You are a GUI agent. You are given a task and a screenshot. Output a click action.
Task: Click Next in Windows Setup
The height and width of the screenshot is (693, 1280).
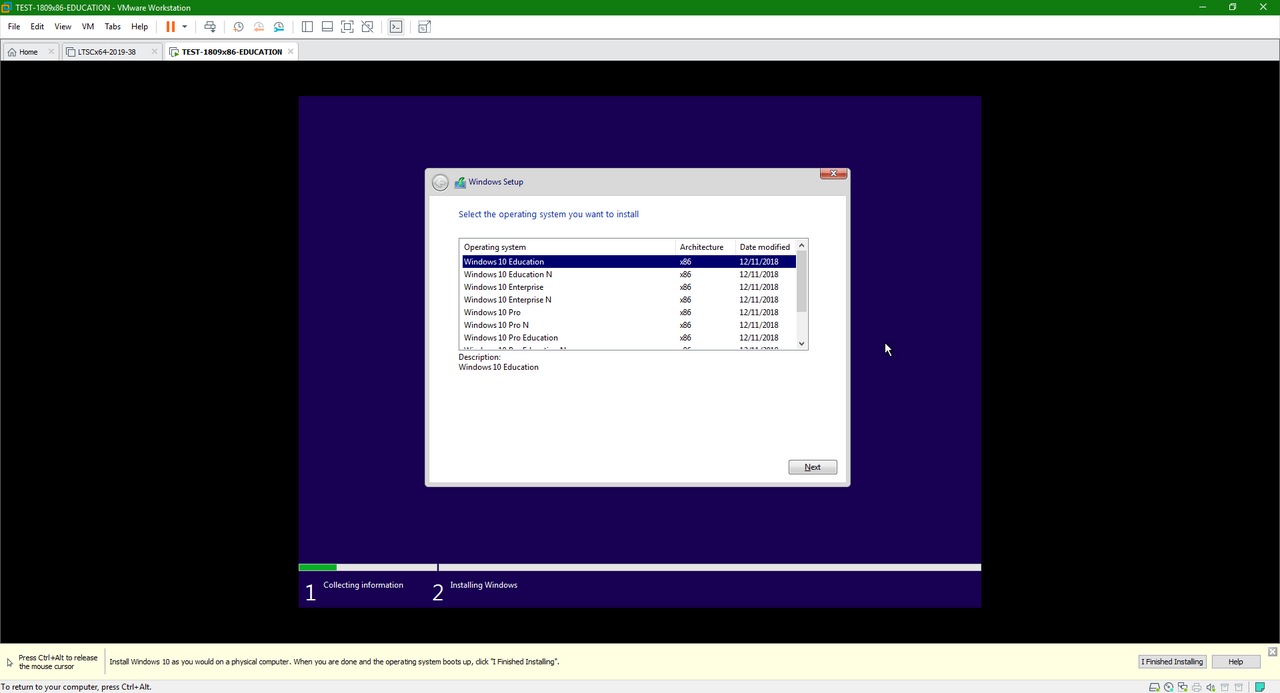tap(813, 467)
